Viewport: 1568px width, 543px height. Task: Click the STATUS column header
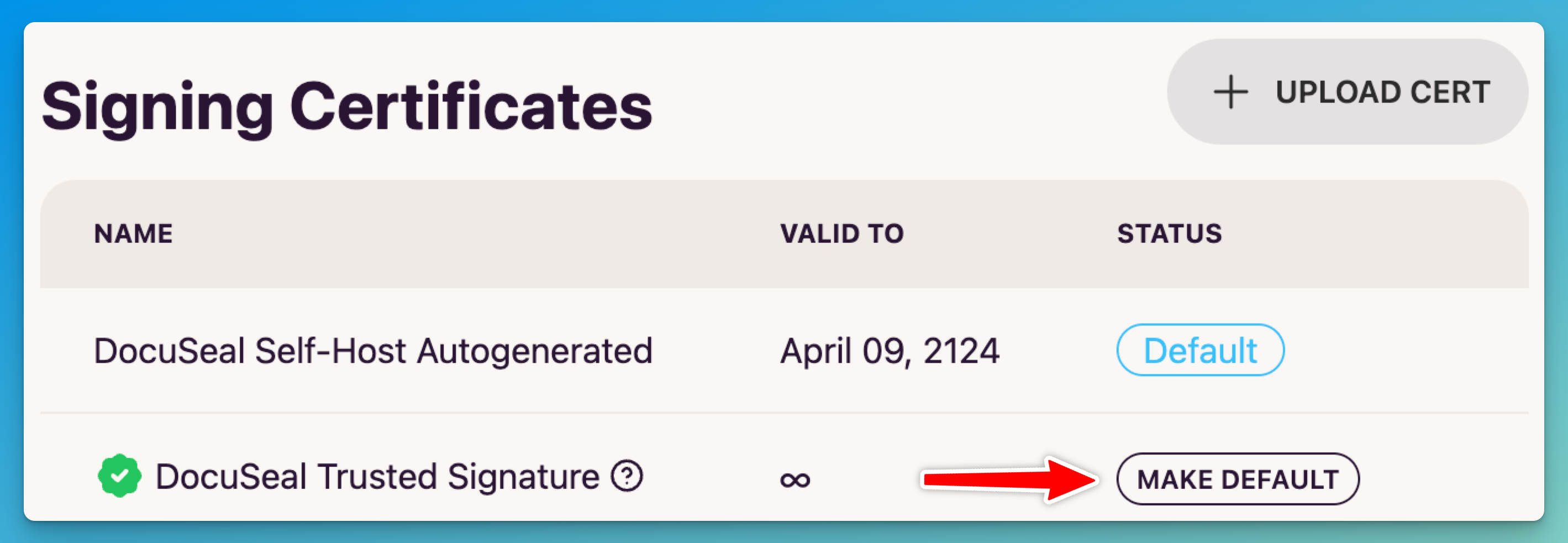pyautogui.click(x=1169, y=234)
